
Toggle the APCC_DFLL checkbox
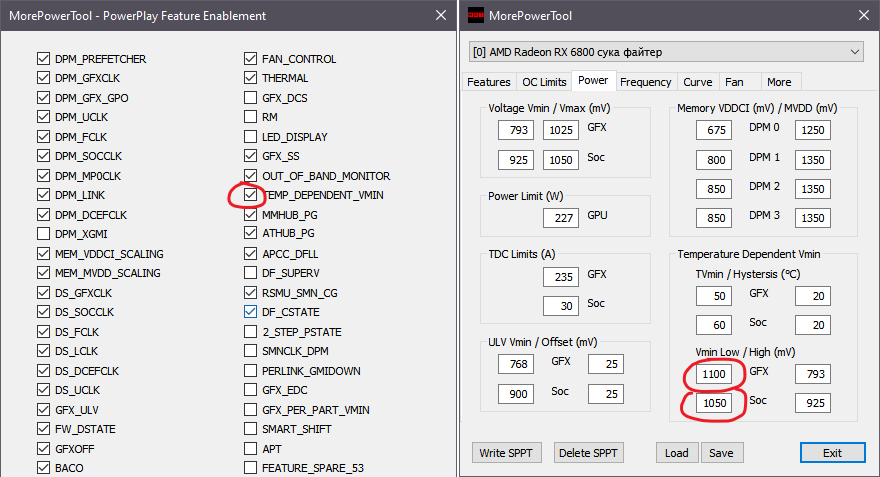coord(250,254)
